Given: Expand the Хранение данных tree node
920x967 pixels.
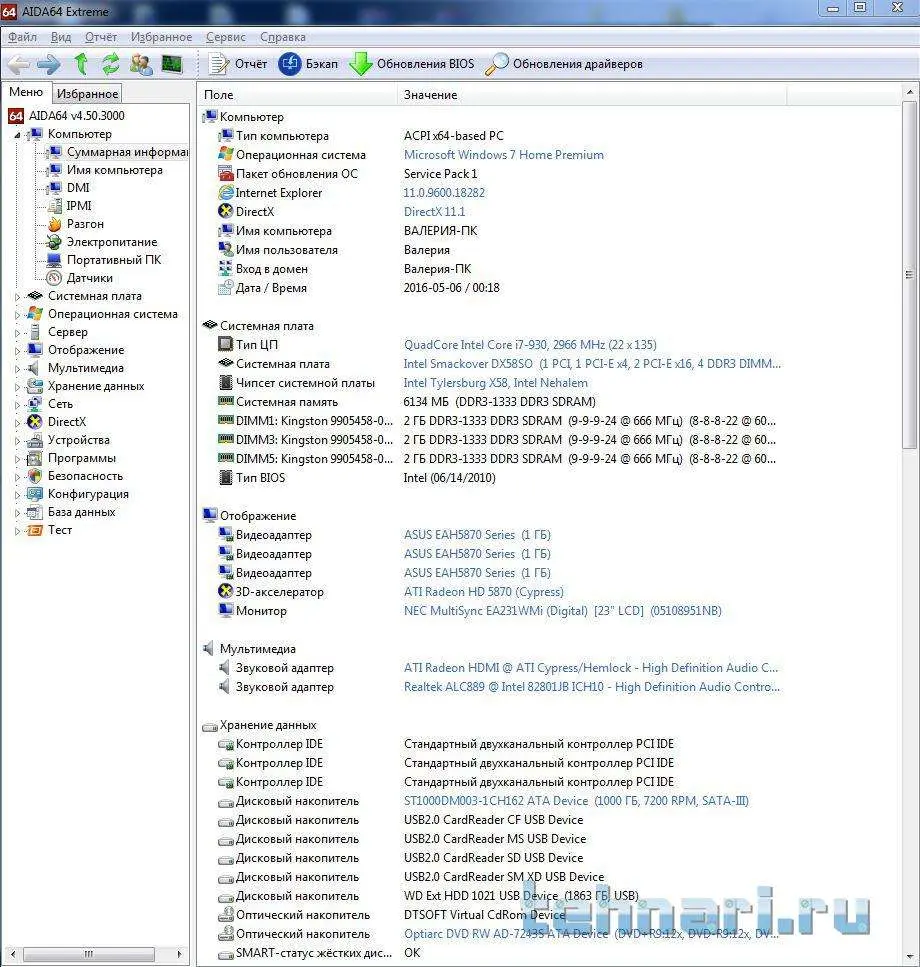Looking at the screenshot, I should tap(17, 387).
